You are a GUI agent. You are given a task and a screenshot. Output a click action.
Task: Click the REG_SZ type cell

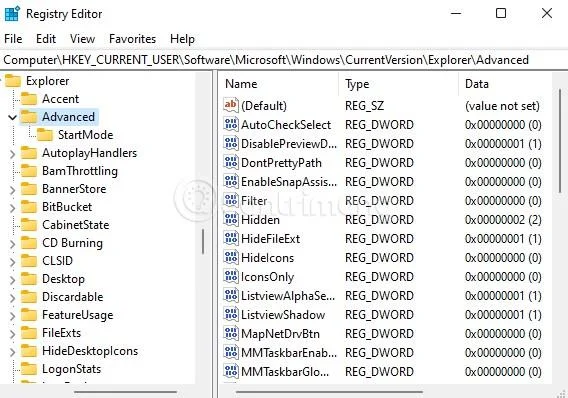[364, 106]
